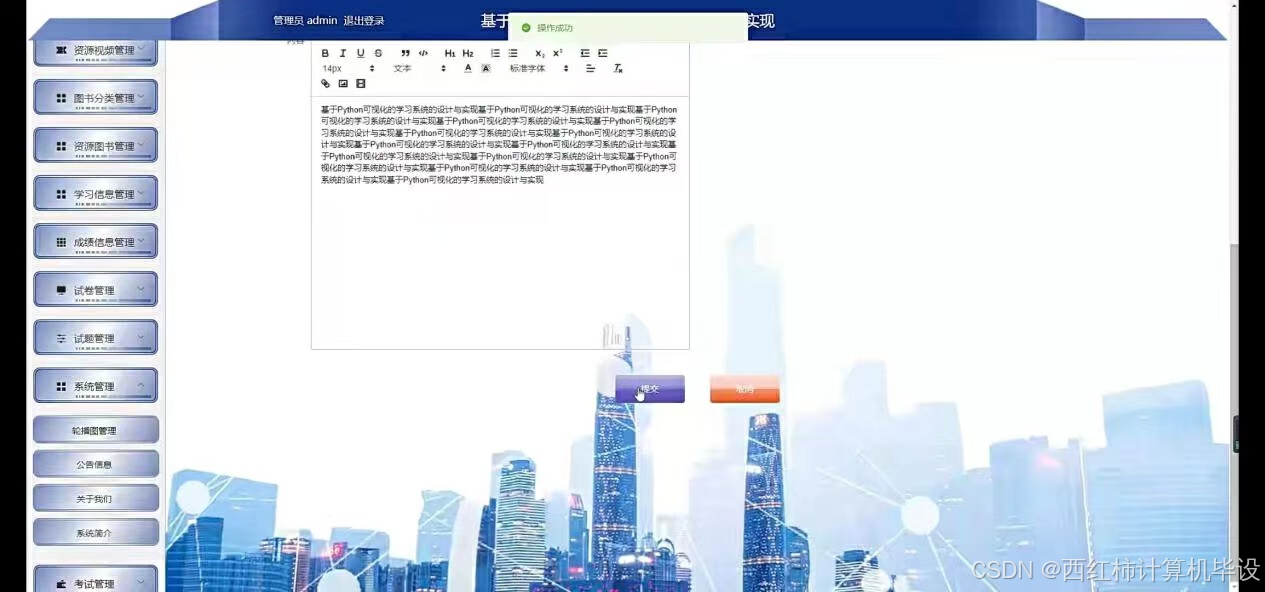Open the text background color picker
The width and height of the screenshot is (1265, 592).
[486, 68]
